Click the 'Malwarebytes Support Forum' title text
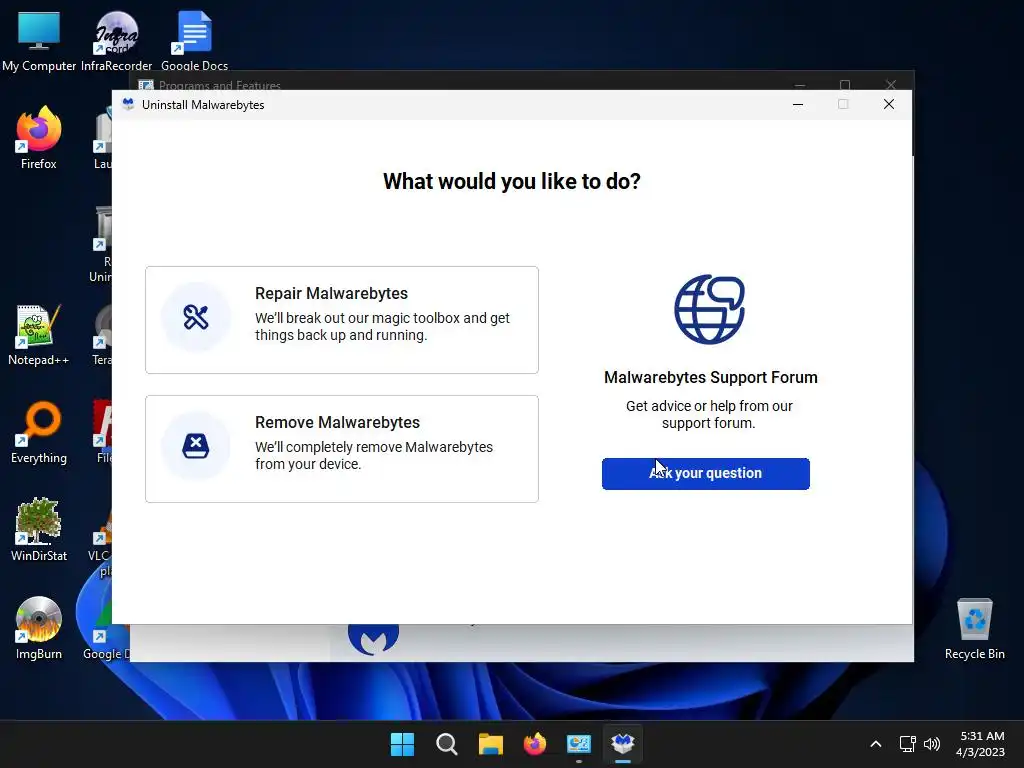The width and height of the screenshot is (1024, 768). [711, 377]
